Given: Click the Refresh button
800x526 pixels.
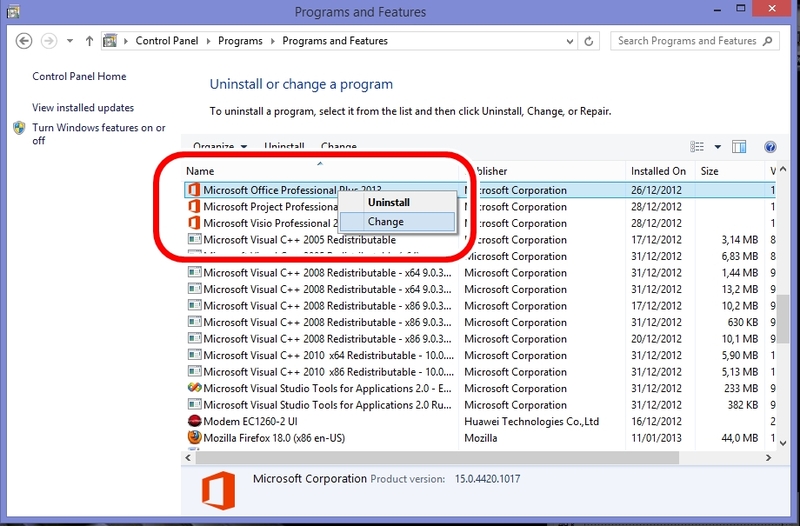Looking at the screenshot, I should coord(589,41).
